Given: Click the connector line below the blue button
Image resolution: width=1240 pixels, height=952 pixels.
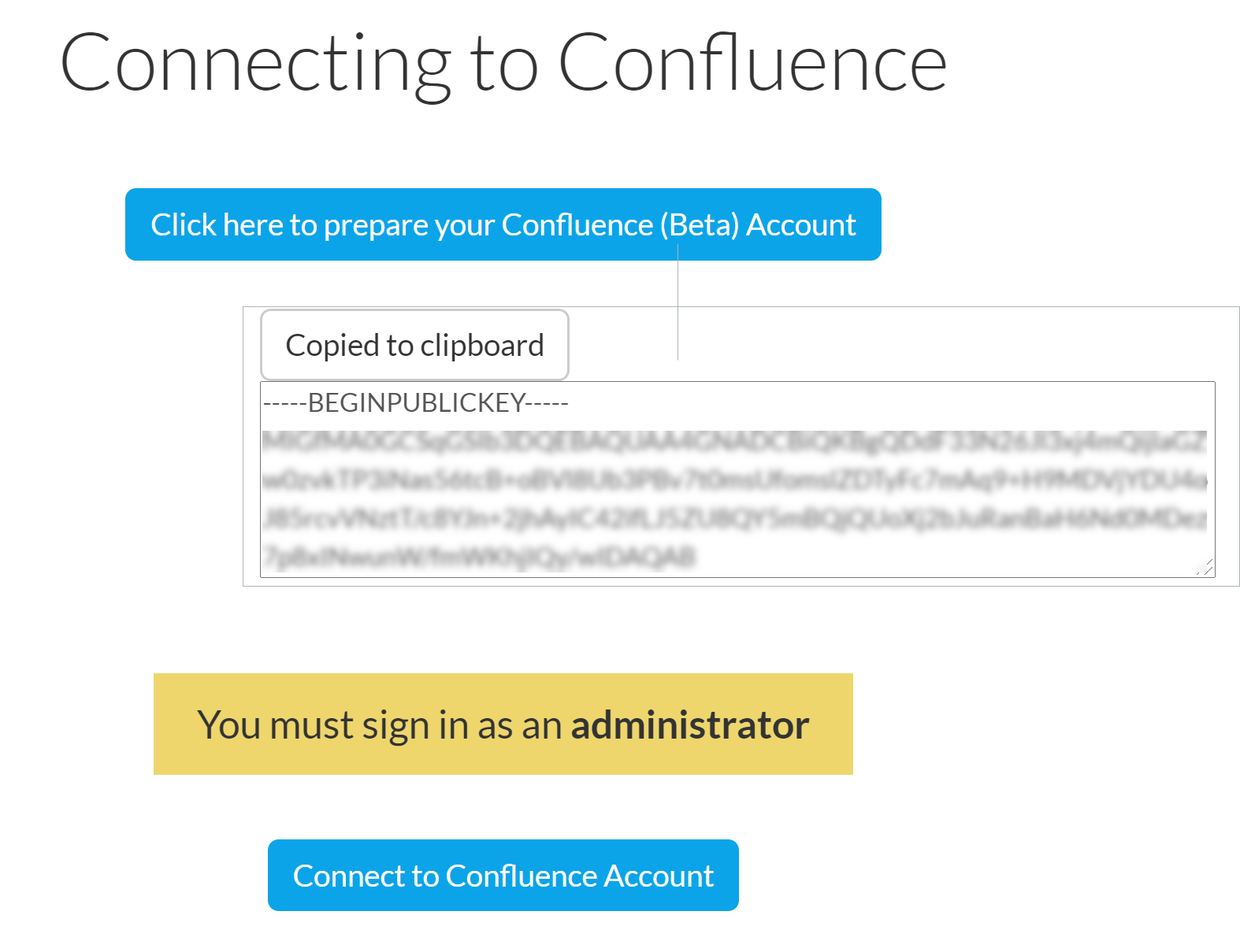Looking at the screenshot, I should (x=678, y=307).
